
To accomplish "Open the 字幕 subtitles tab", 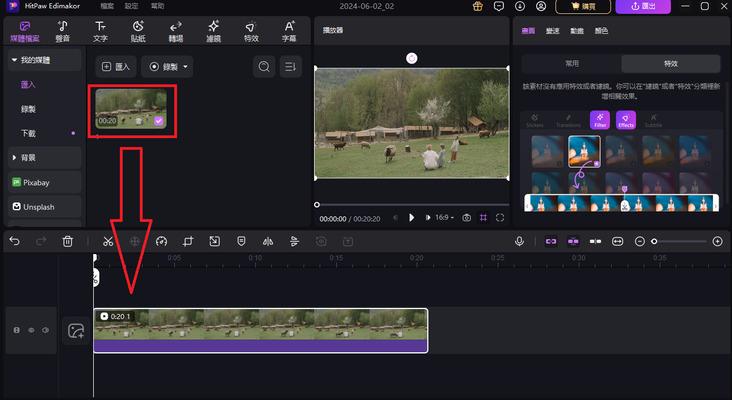I will [x=289, y=31].
